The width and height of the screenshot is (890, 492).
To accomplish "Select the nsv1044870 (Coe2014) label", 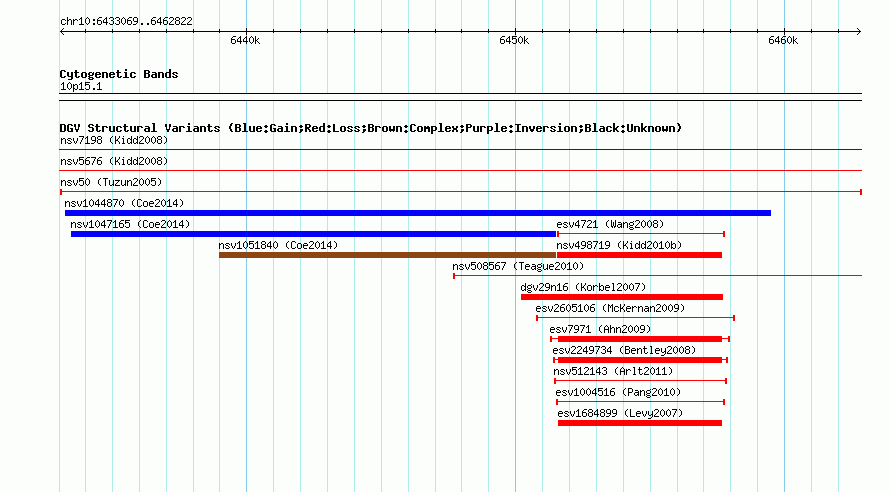I will (124, 203).
